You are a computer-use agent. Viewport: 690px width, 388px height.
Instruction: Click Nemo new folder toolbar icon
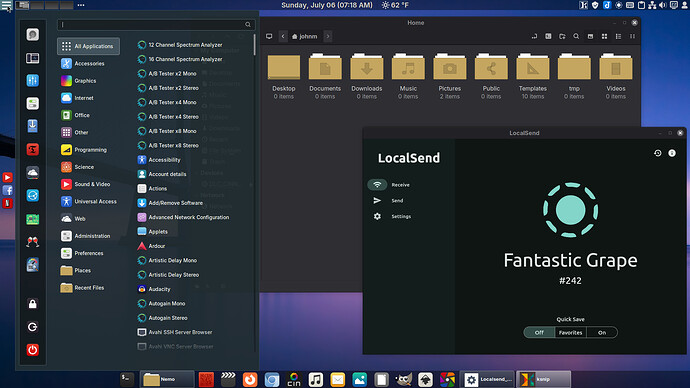point(562,37)
